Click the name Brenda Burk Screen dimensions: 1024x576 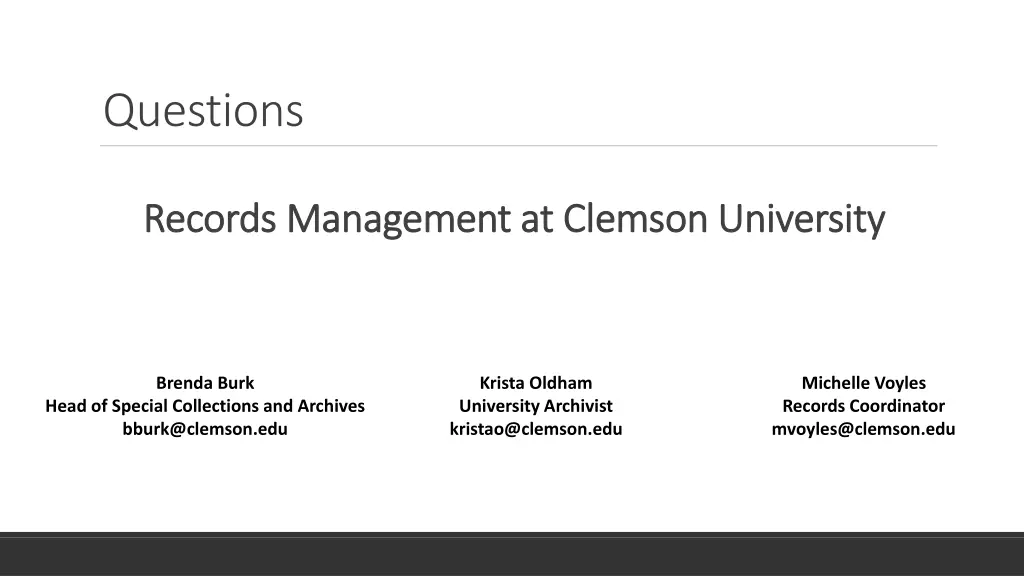[205, 383]
